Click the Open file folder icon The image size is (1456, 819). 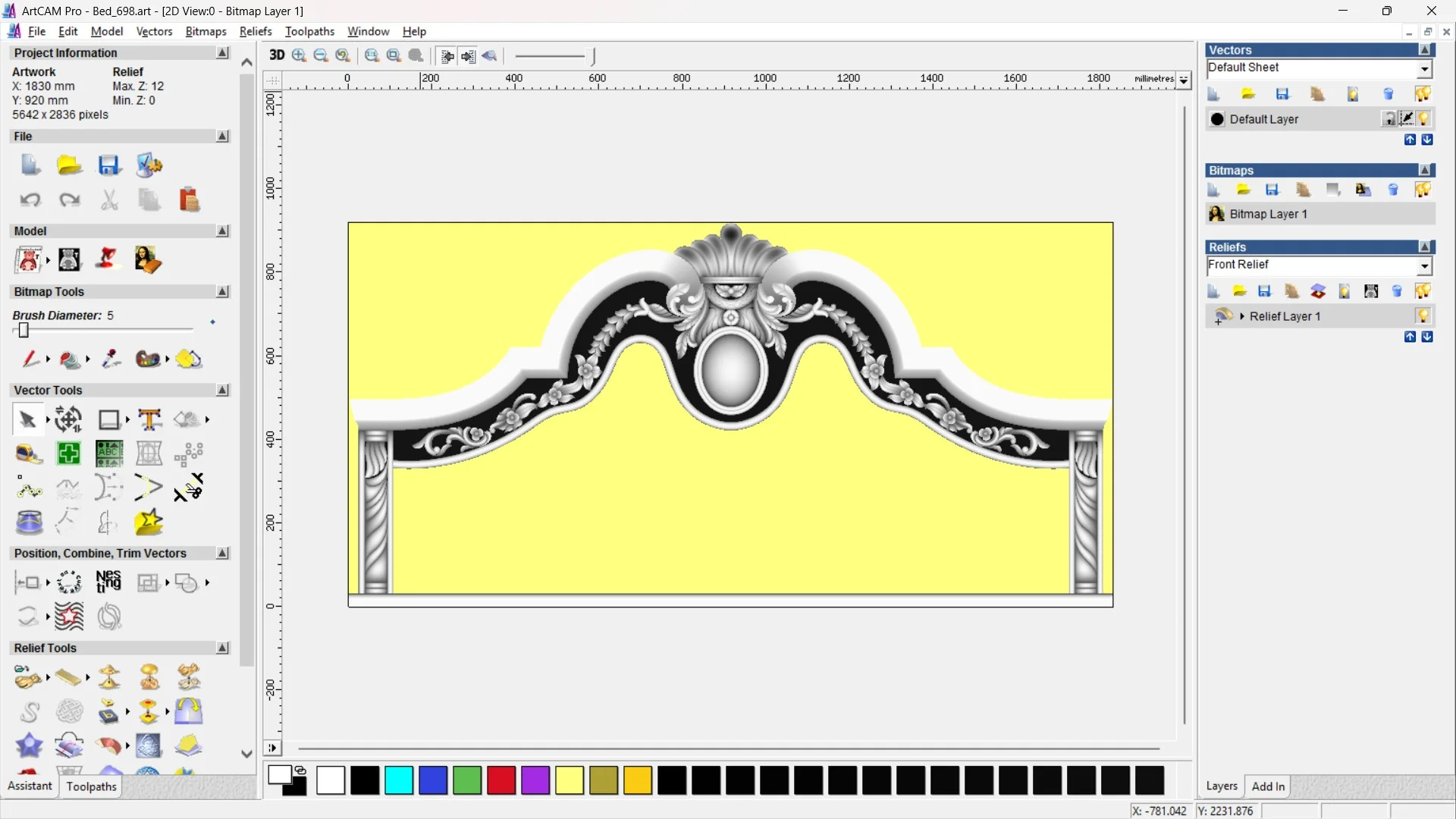[x=69, y=165]
